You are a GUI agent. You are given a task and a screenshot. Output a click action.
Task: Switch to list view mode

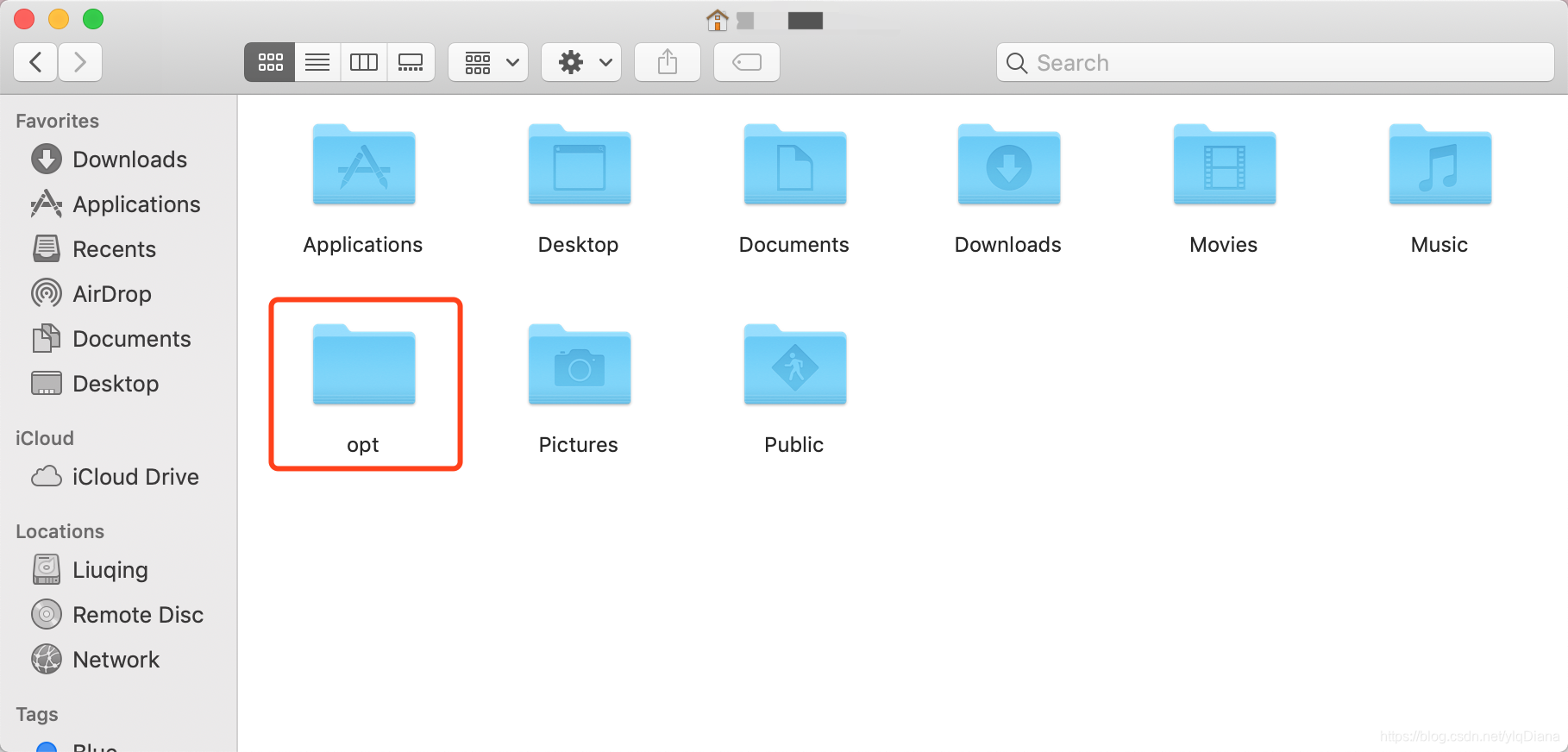(317, 62)
